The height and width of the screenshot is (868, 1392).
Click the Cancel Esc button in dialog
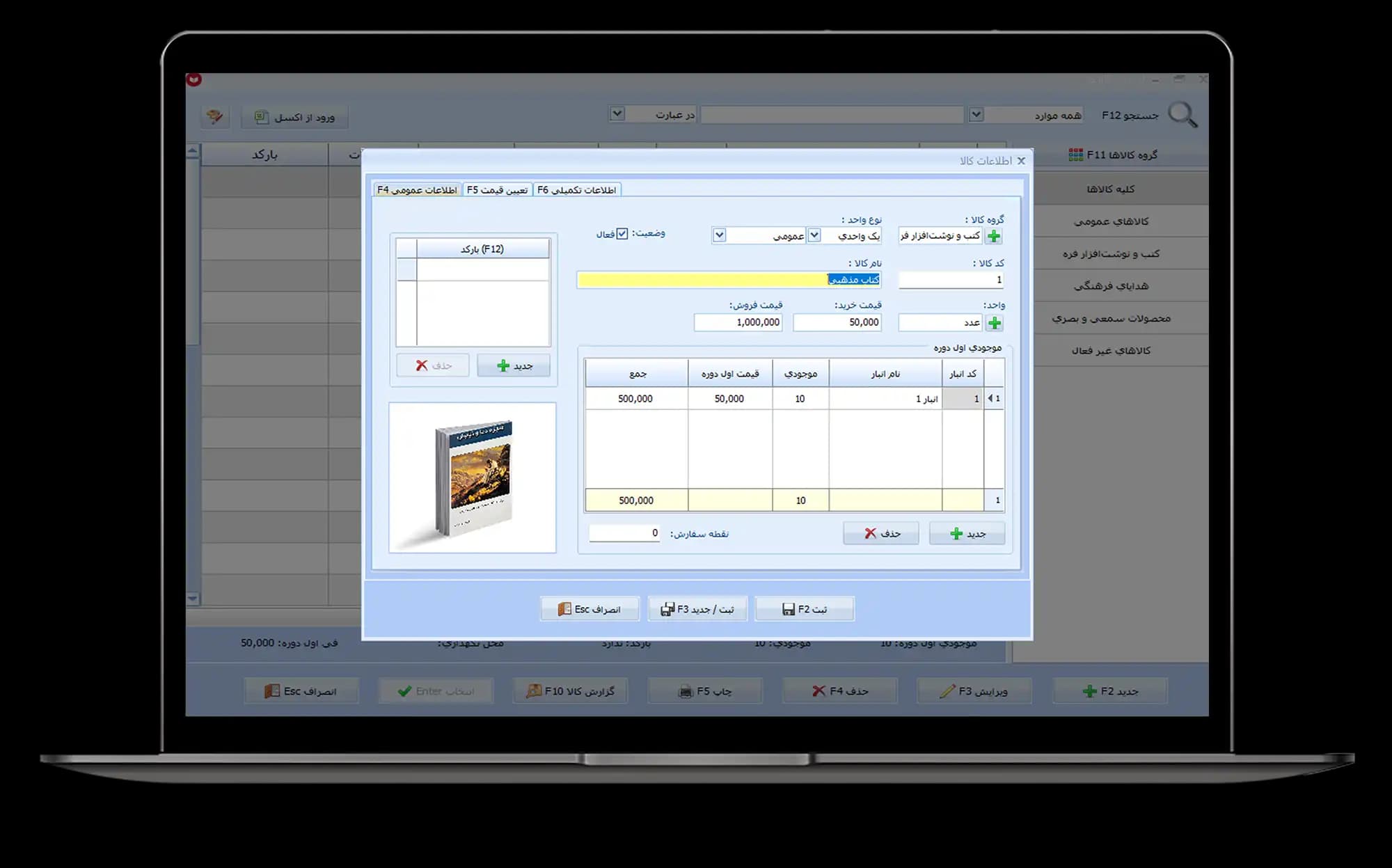click(x=590, y=609)
